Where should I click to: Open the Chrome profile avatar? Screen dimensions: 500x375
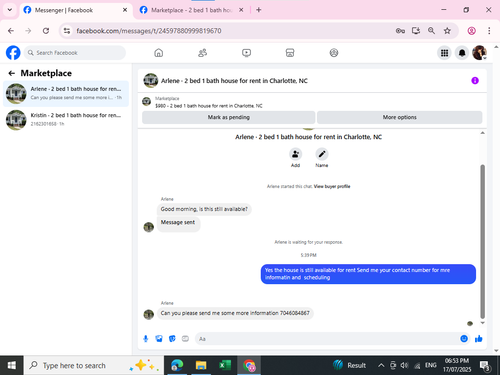coord(471,31)
